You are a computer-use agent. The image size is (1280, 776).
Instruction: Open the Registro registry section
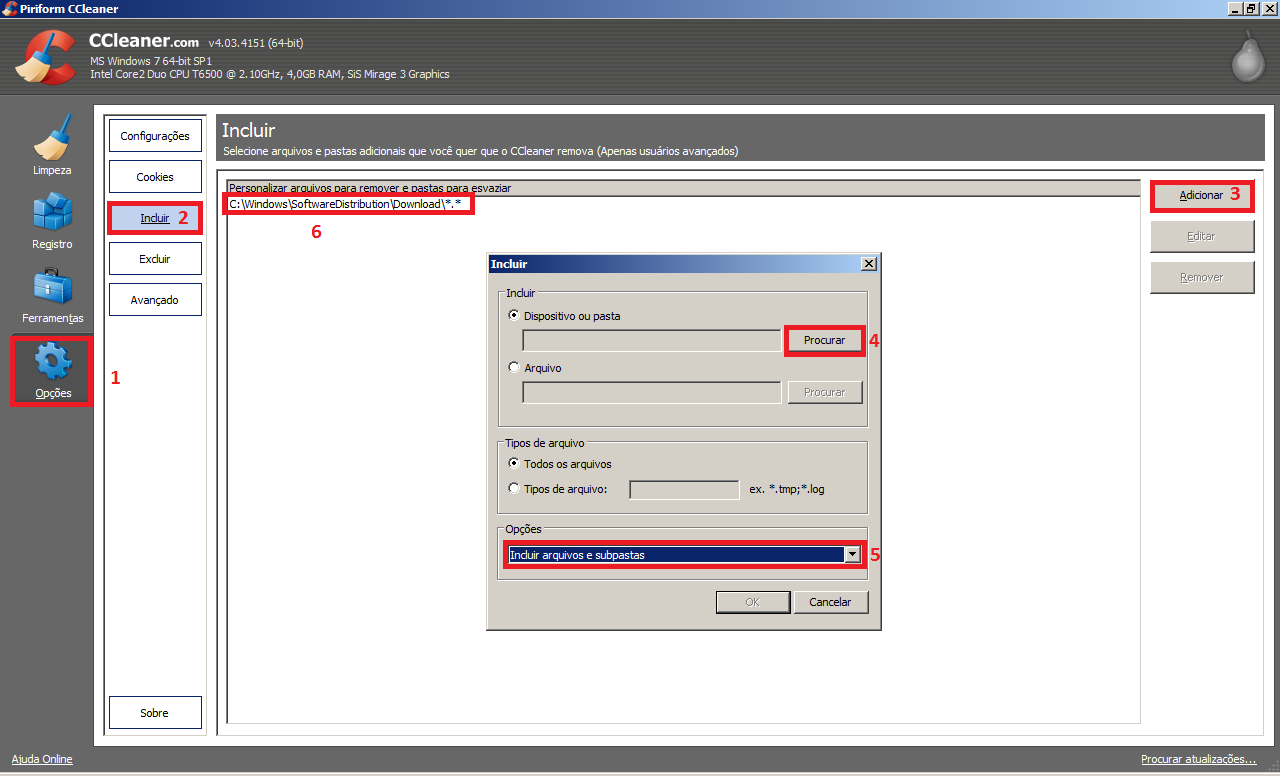52,220
